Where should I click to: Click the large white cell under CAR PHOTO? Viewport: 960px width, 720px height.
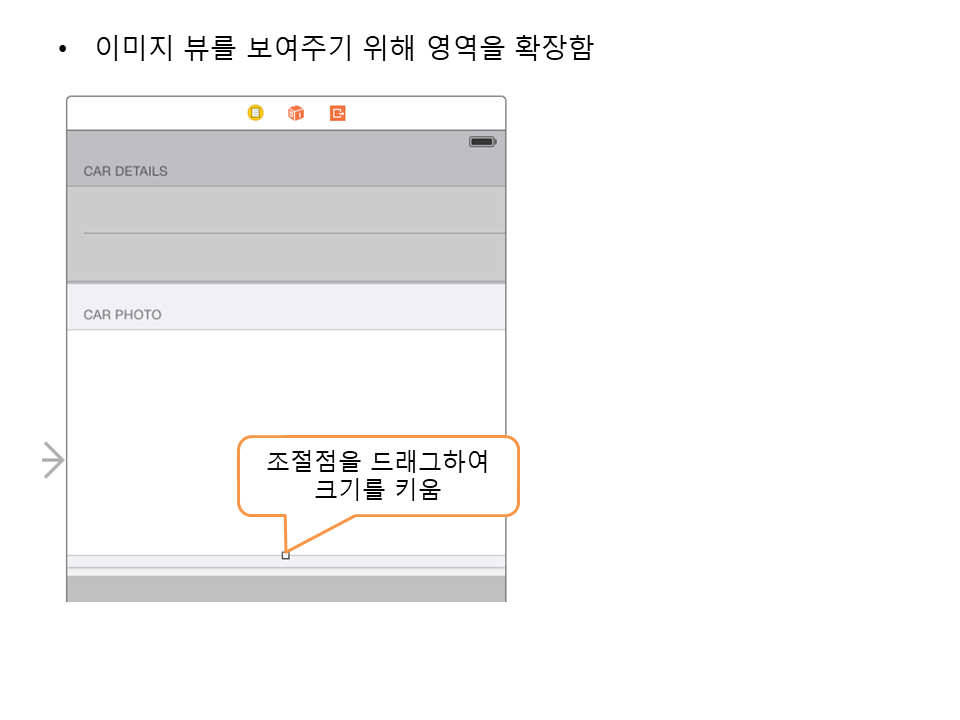150,400
